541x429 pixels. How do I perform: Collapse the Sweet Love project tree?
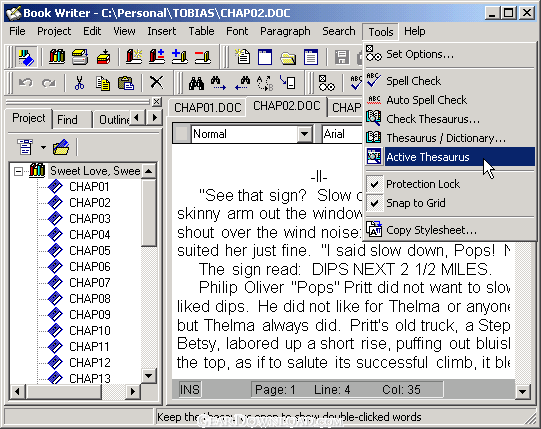[x=18, y=171]
